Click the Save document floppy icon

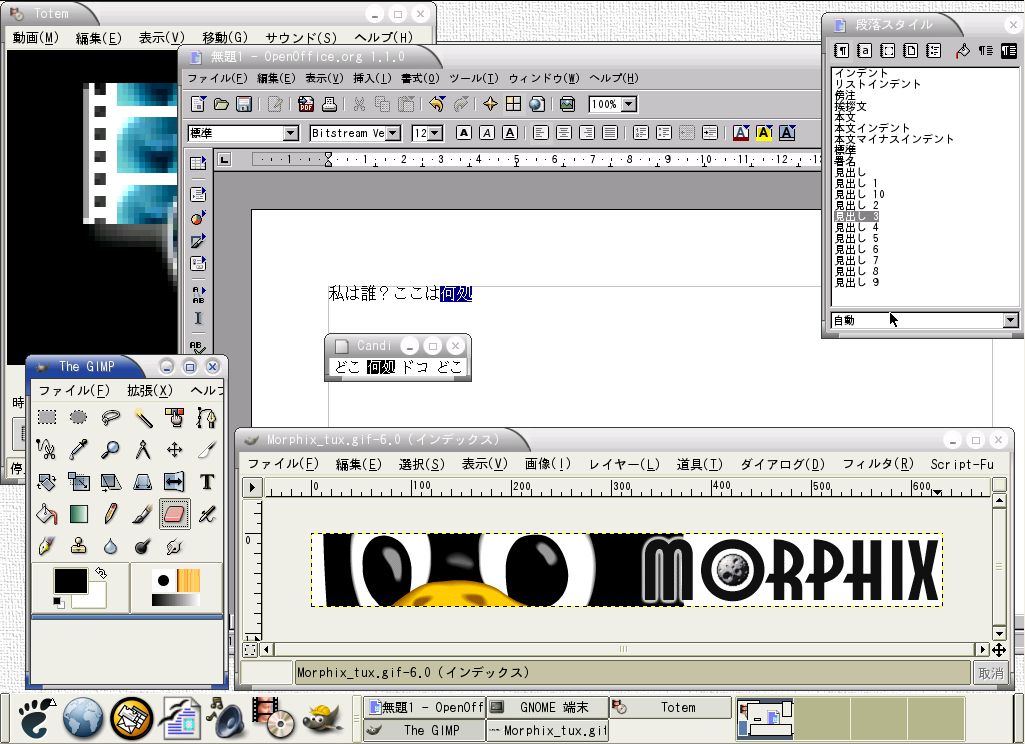244,104
